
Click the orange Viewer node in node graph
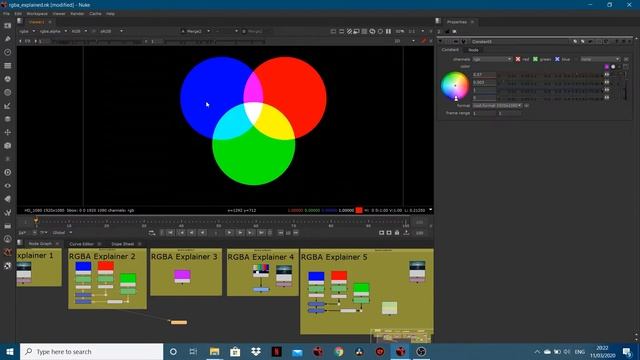[179, 322]
